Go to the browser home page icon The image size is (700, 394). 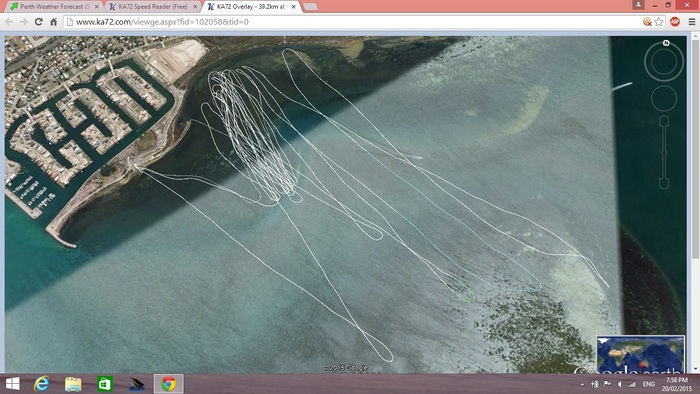point(54,22)
